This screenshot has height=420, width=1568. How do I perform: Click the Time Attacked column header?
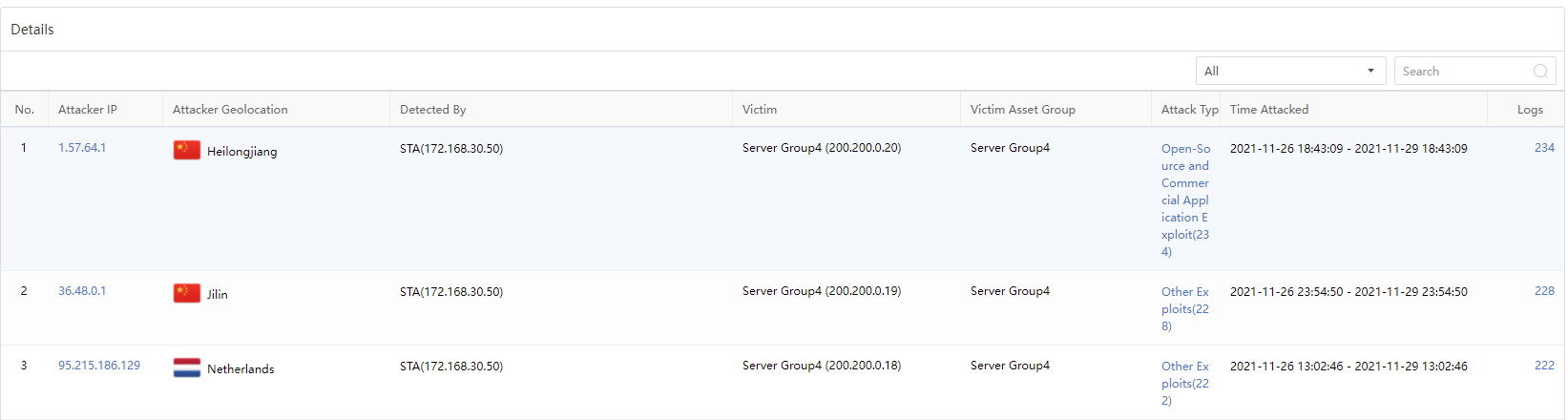(x=1269, y=110)
